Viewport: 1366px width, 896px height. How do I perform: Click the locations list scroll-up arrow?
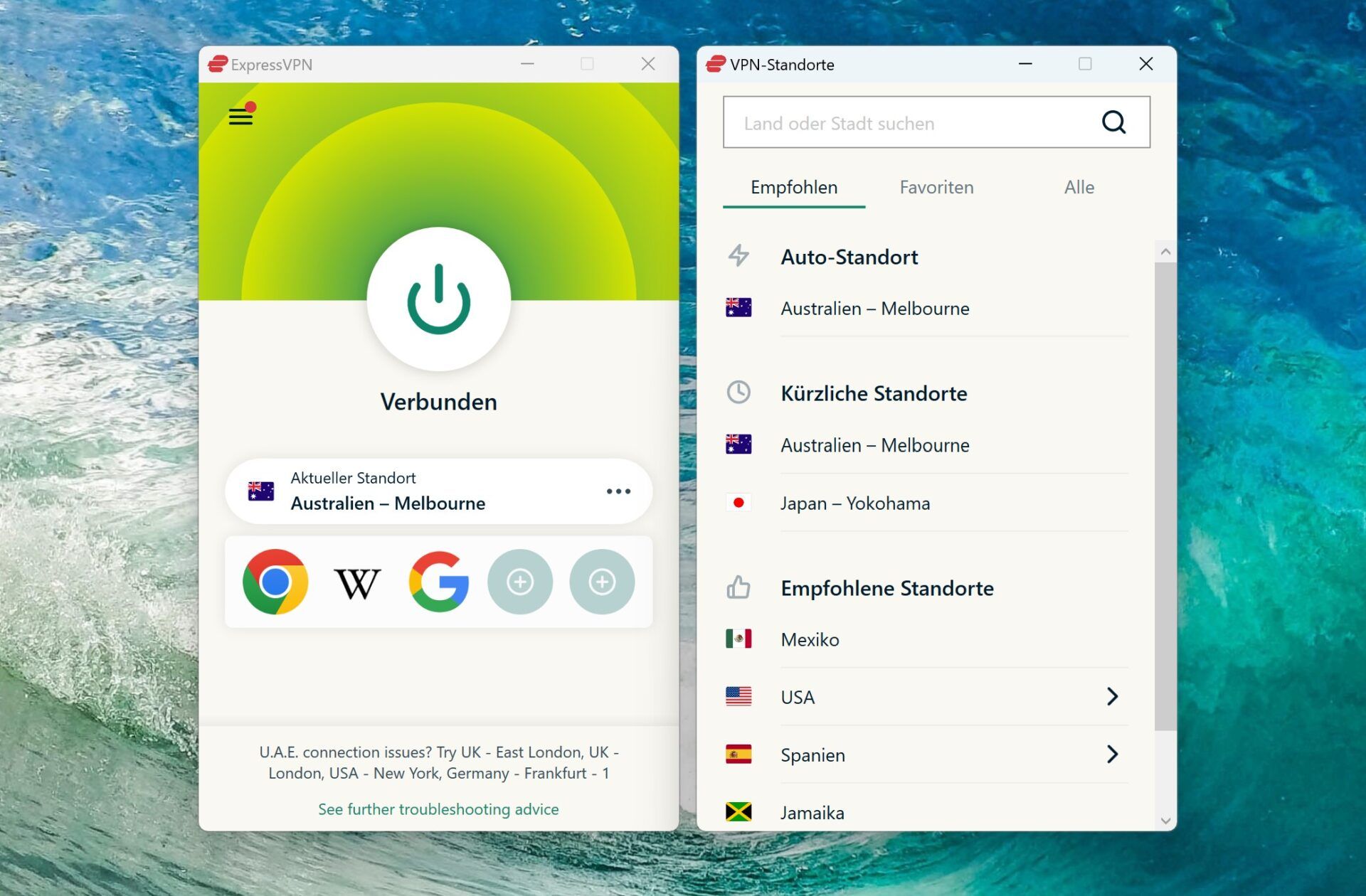click(x=1165, y=252)
